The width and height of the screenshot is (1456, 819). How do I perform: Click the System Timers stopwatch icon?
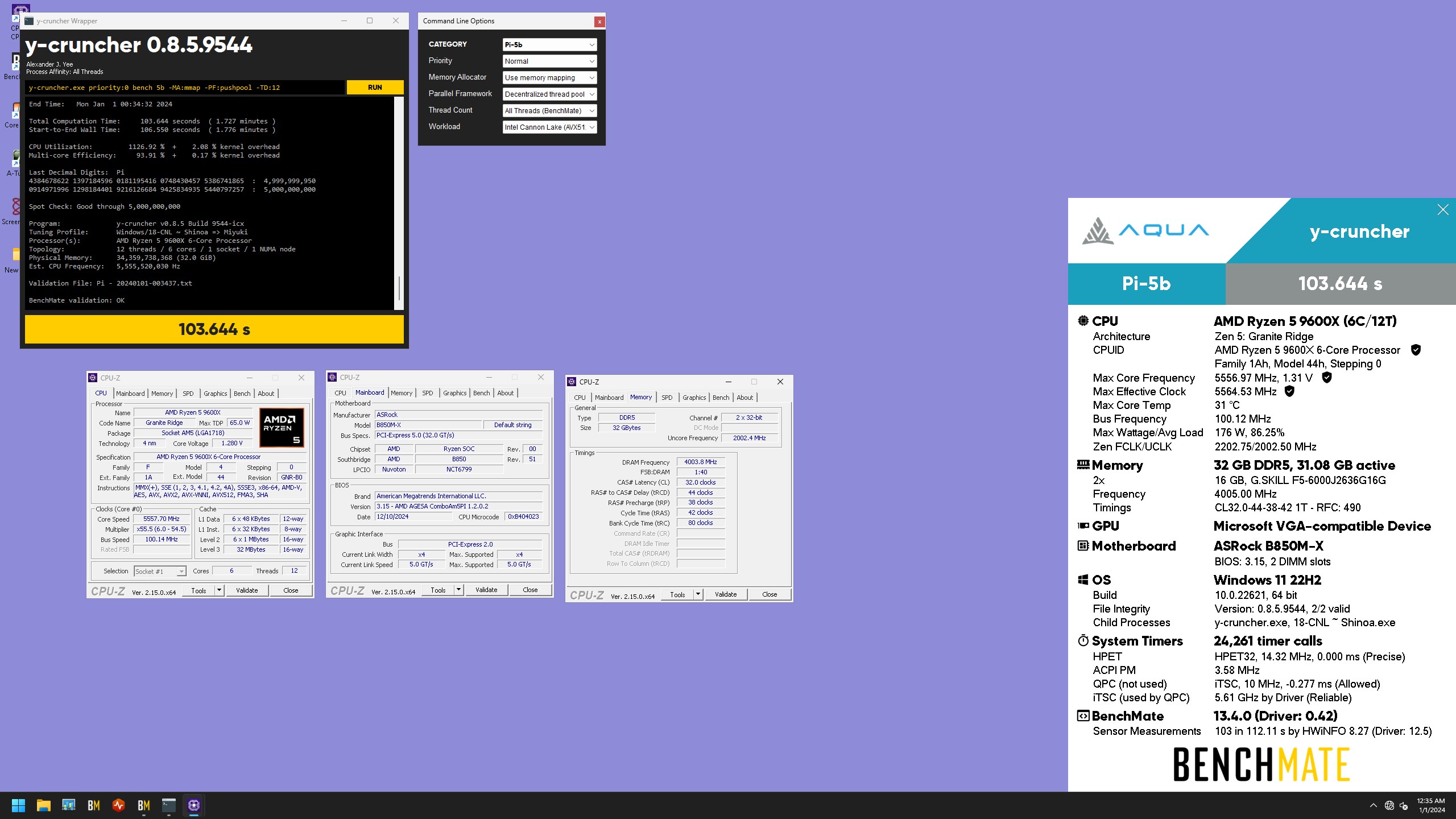coord(1083,640)
